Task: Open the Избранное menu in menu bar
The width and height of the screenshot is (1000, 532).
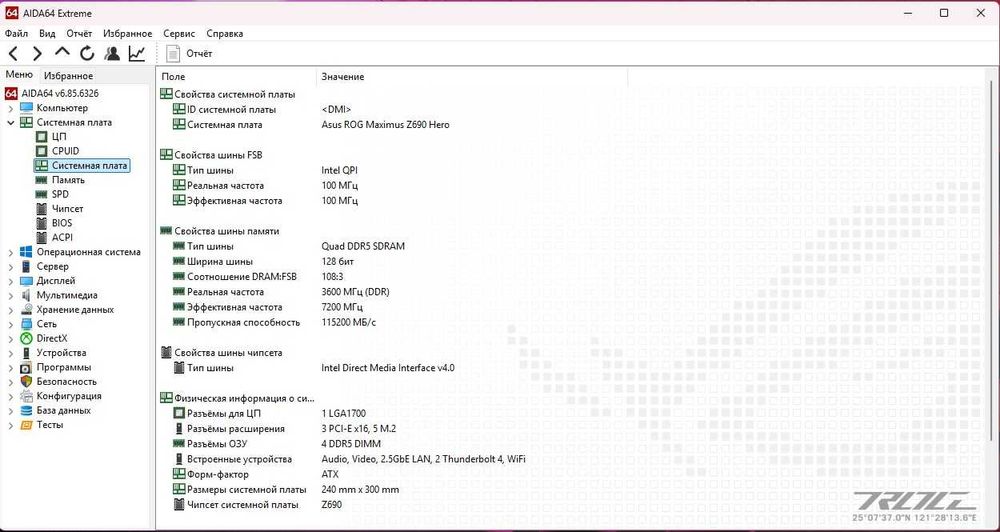Action: (x=128, y=33)
